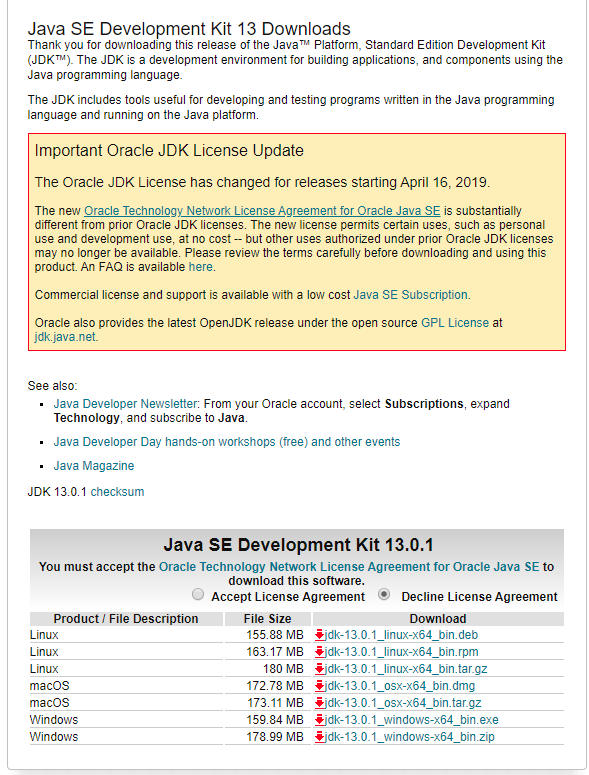Open the FAQ 'here' link
This screenshot has width=589, height=775.
(201, 267)
